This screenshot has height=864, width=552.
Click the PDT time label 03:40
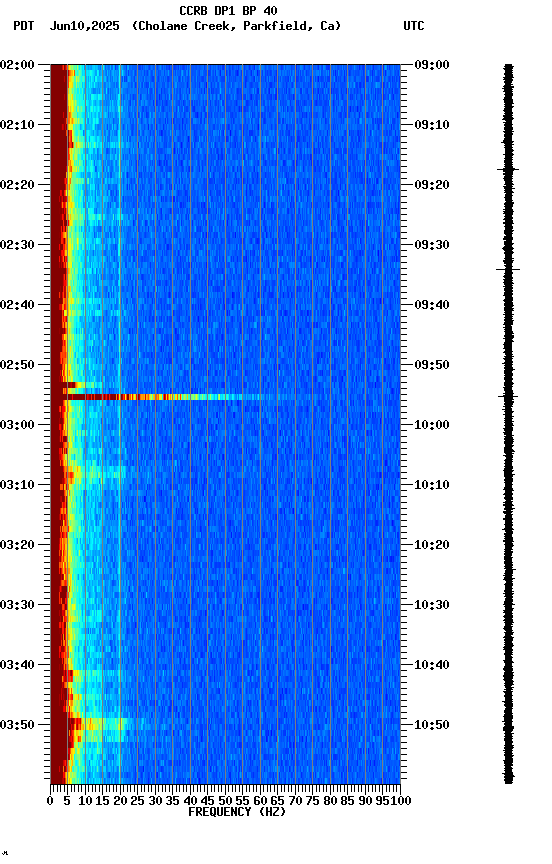point(17,666)
